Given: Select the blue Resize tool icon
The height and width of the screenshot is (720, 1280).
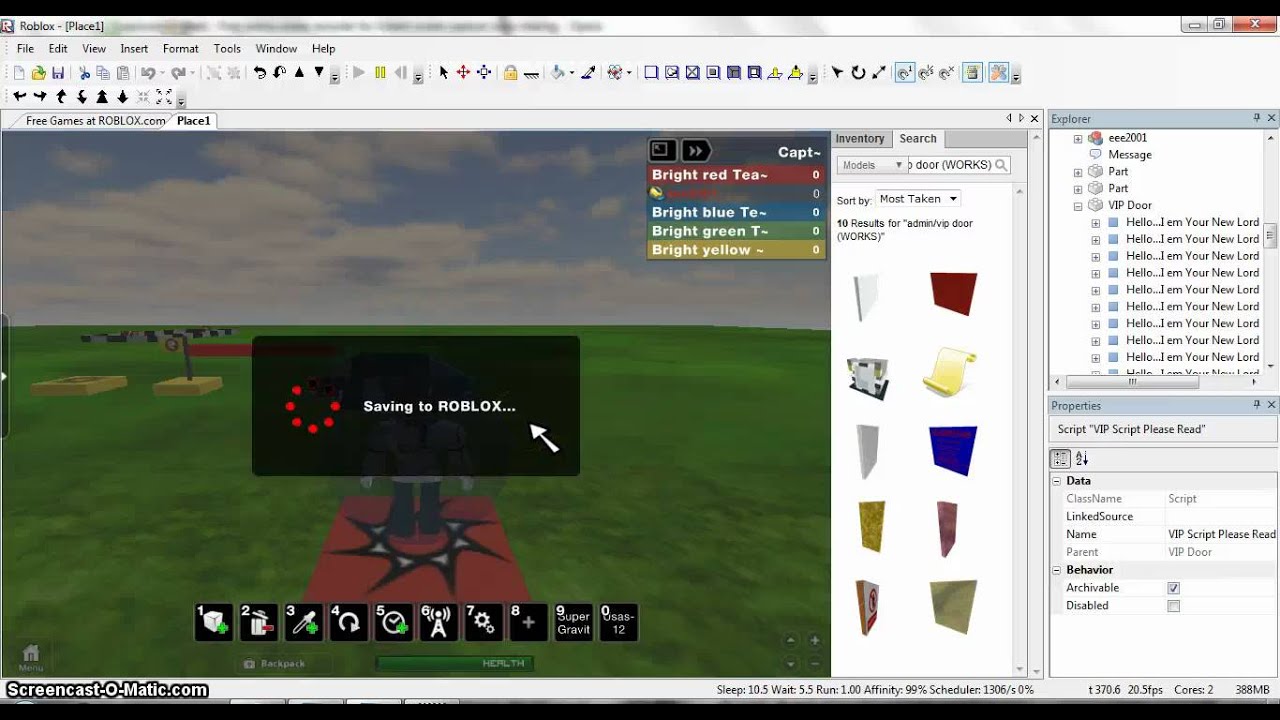Looking at the screenshot, I should pos(484,73).
